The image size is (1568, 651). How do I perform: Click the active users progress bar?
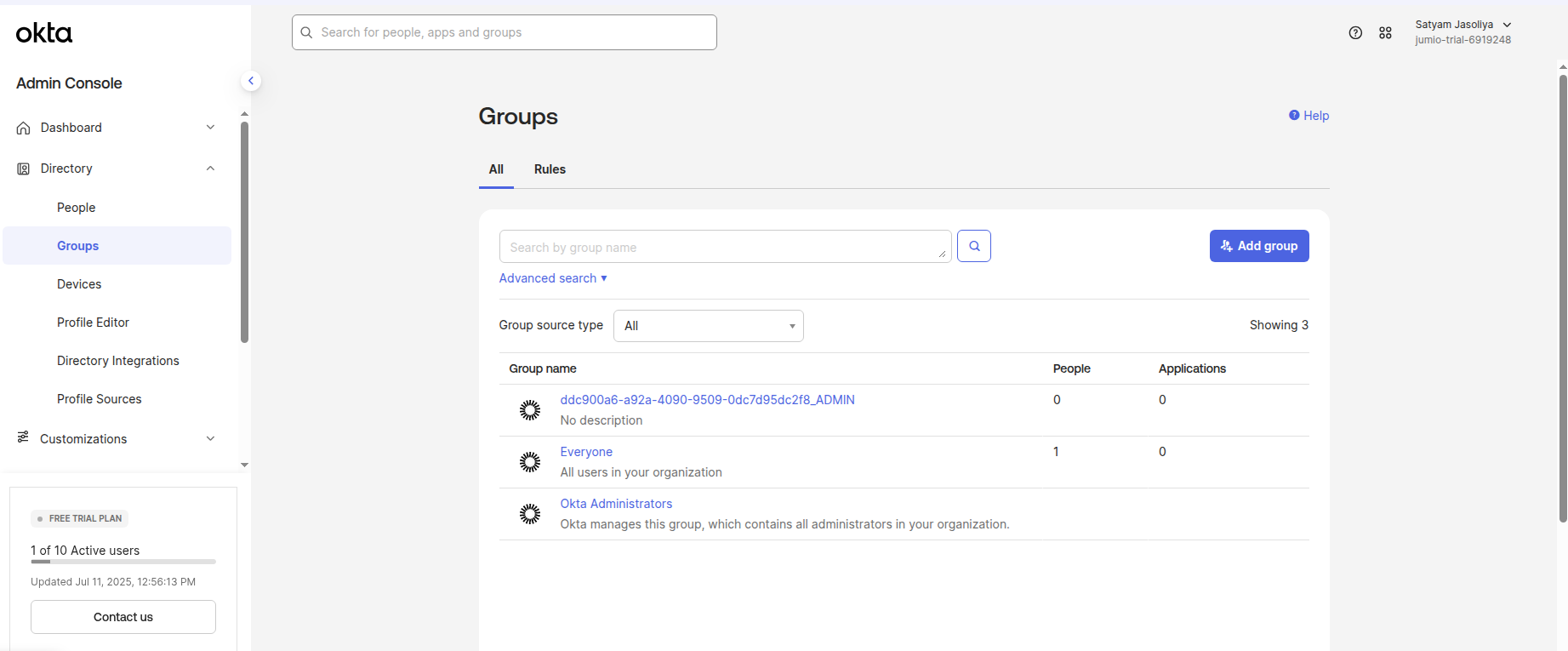(x=123, y=562)
